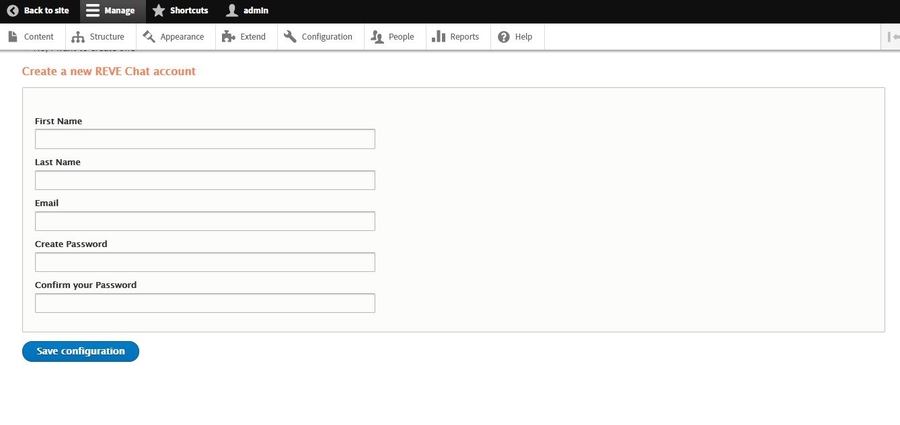The height and width of the screenshot is (425, 900).
Task: Open the Configuration menu item
Action: (318, 37)
